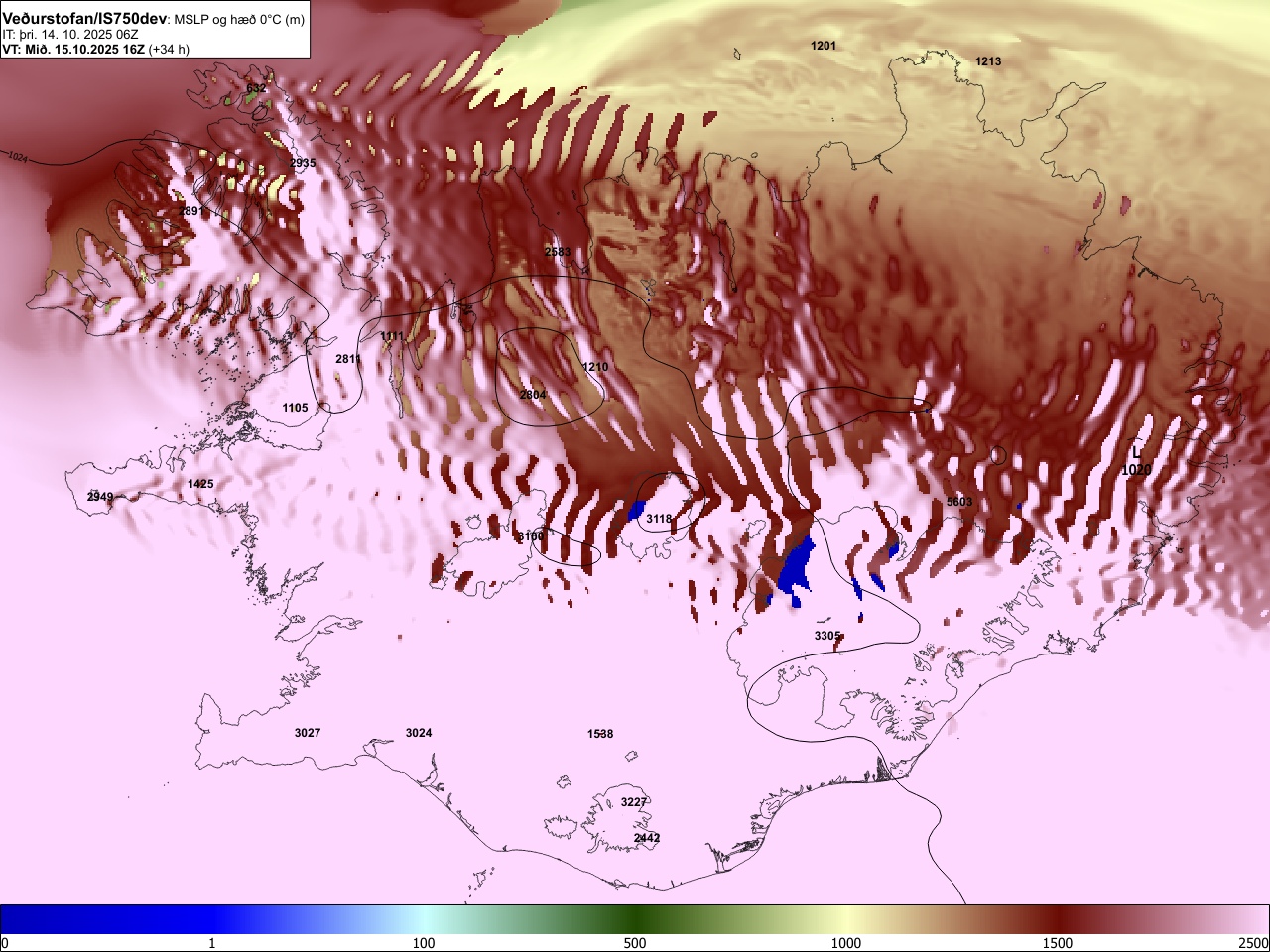This screenshot has height=952, width=1270.
Task: Select the 3118 value label
Action: click(659, 519)
